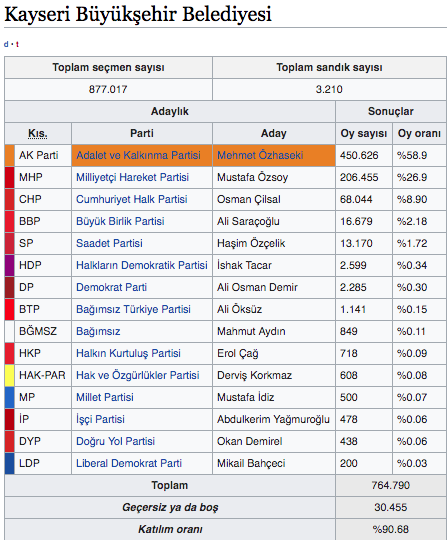
Task: Click candidate name Osman Çilsal
Action: pyautogui.click(x=249, y=199)
